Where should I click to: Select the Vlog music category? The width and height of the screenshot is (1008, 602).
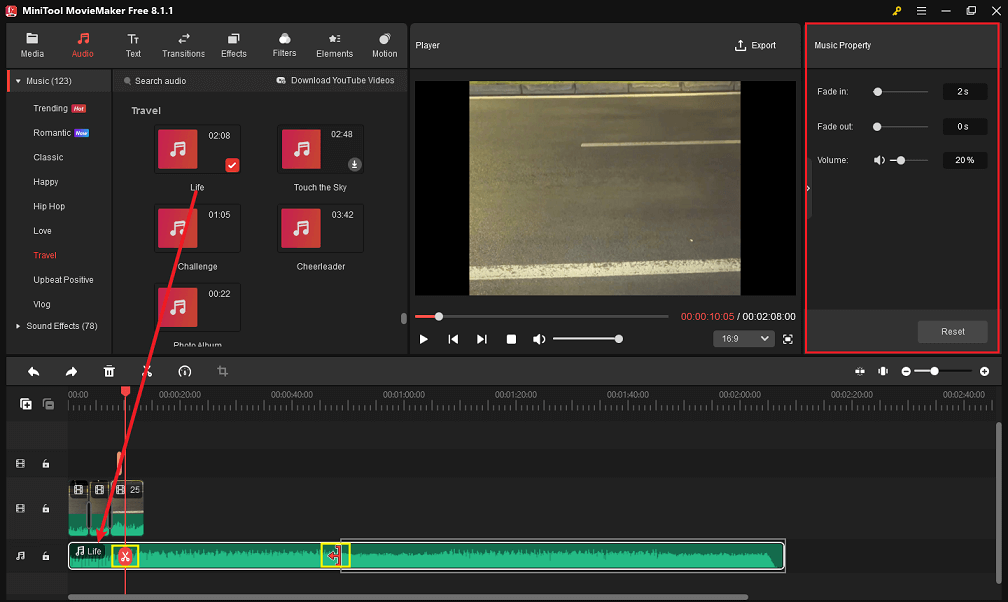point(42,304)
